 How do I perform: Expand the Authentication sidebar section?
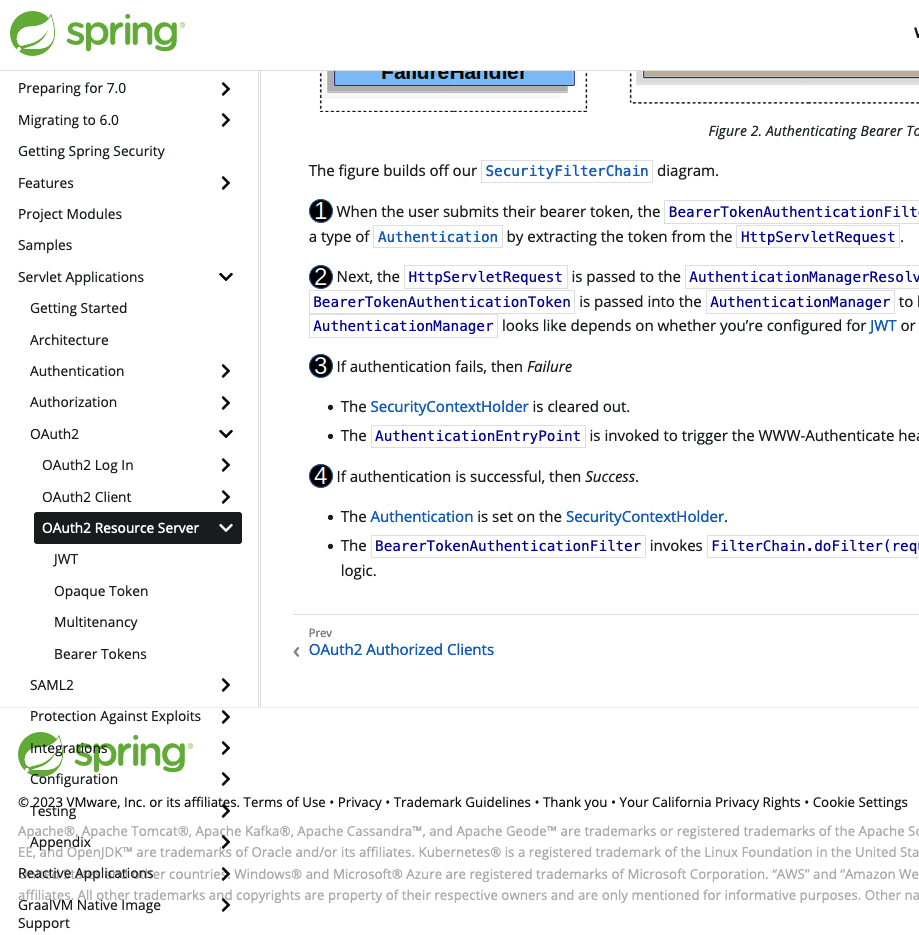pyautogui.click(x=225, y=371)
